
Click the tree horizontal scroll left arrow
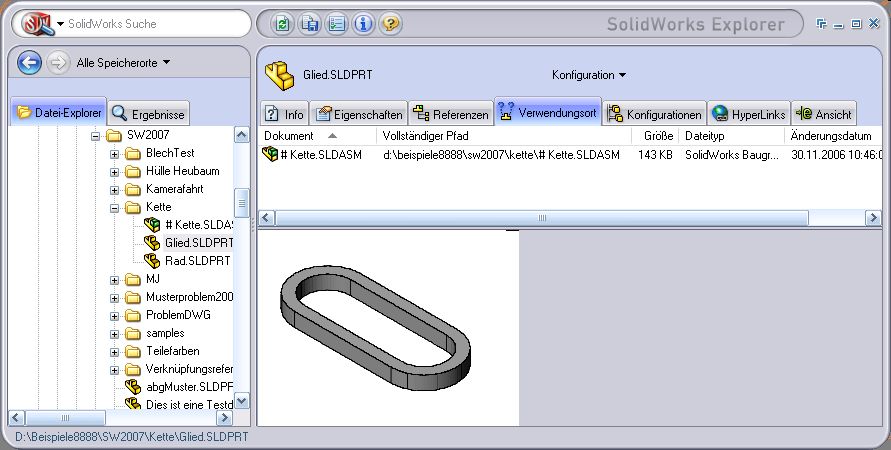point(16,418)
